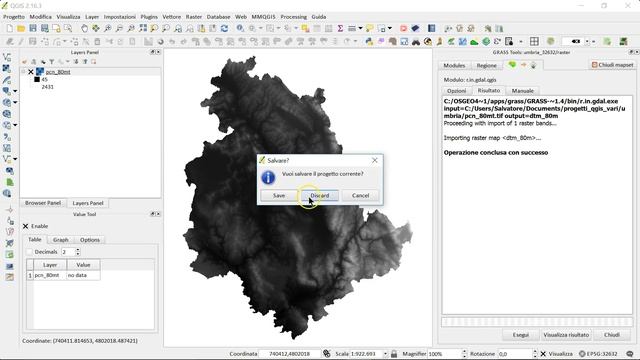Open the MMQGIS menu
Viewport: 640px width, 360px height.
(x=263, y=17)
